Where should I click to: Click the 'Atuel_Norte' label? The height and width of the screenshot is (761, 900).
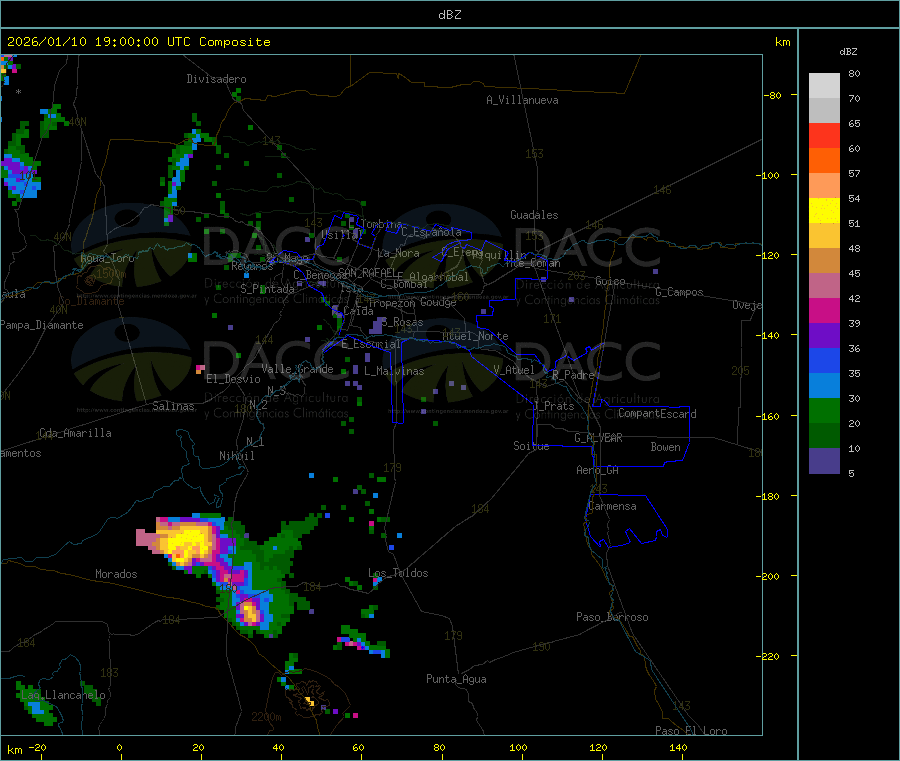[475, 336]
